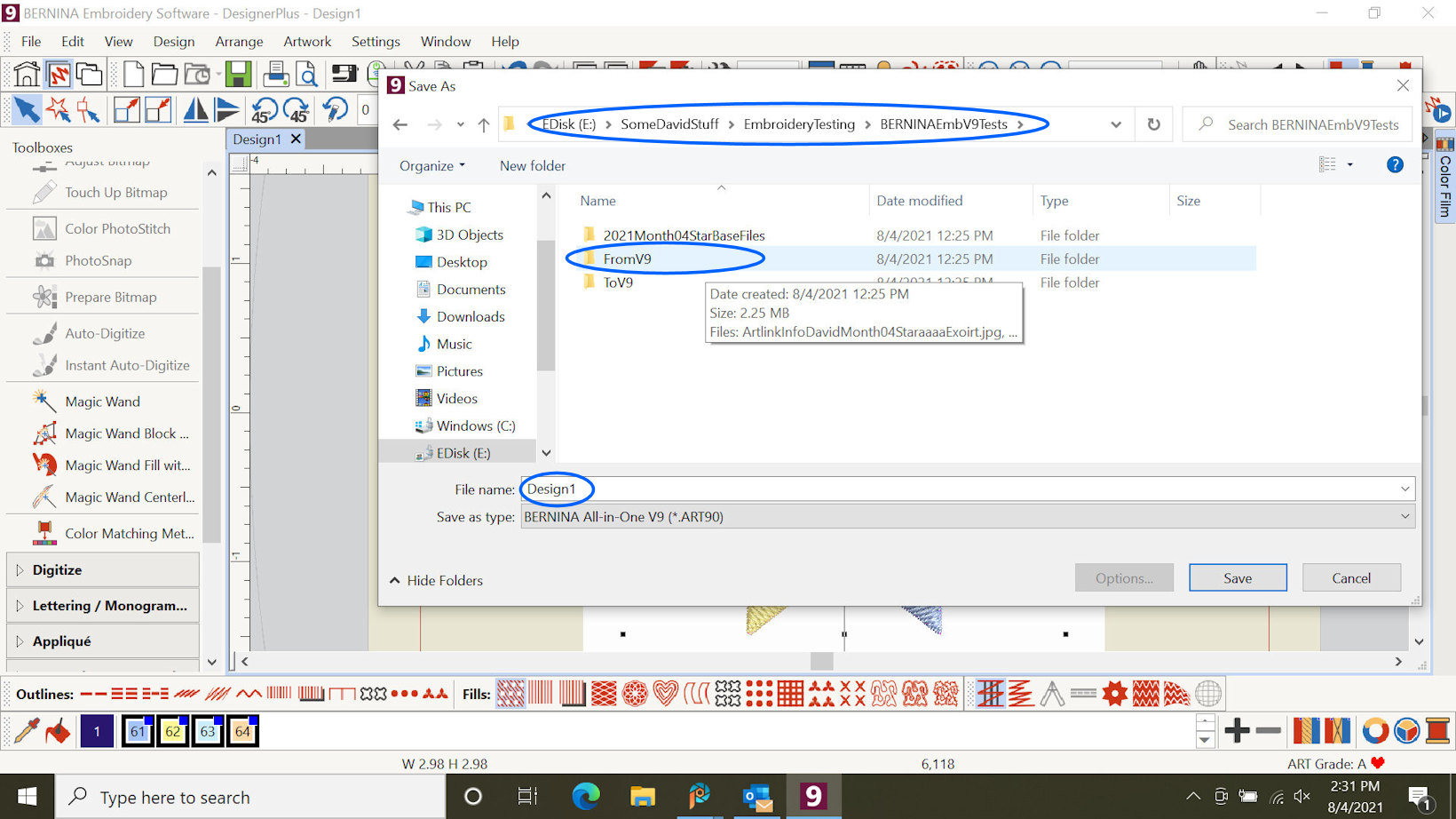Rotate 45 degrees counterclockwise icon
1456x819 pixels.
(x=265, y=110)
